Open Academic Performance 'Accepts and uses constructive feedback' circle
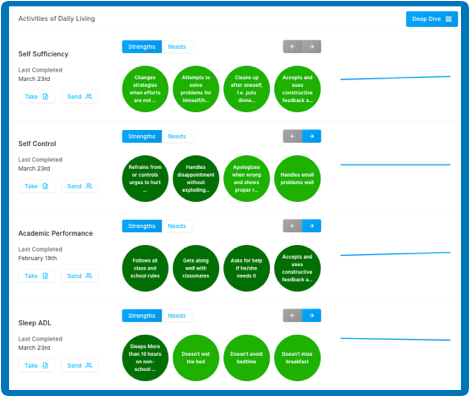 coord(297,268)
